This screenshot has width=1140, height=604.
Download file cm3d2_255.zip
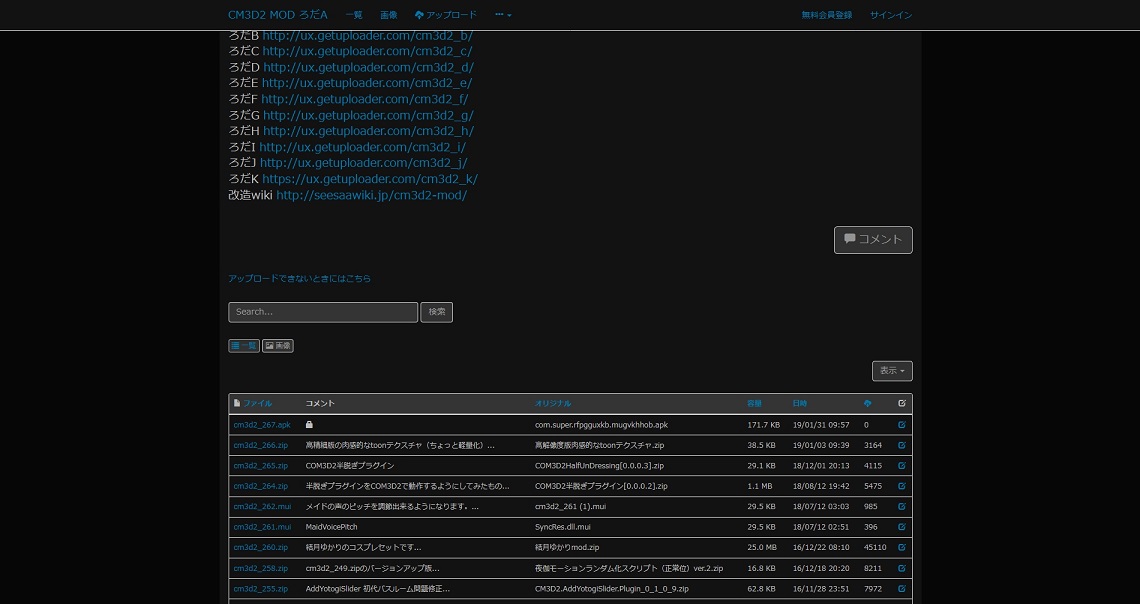point(260,588)
